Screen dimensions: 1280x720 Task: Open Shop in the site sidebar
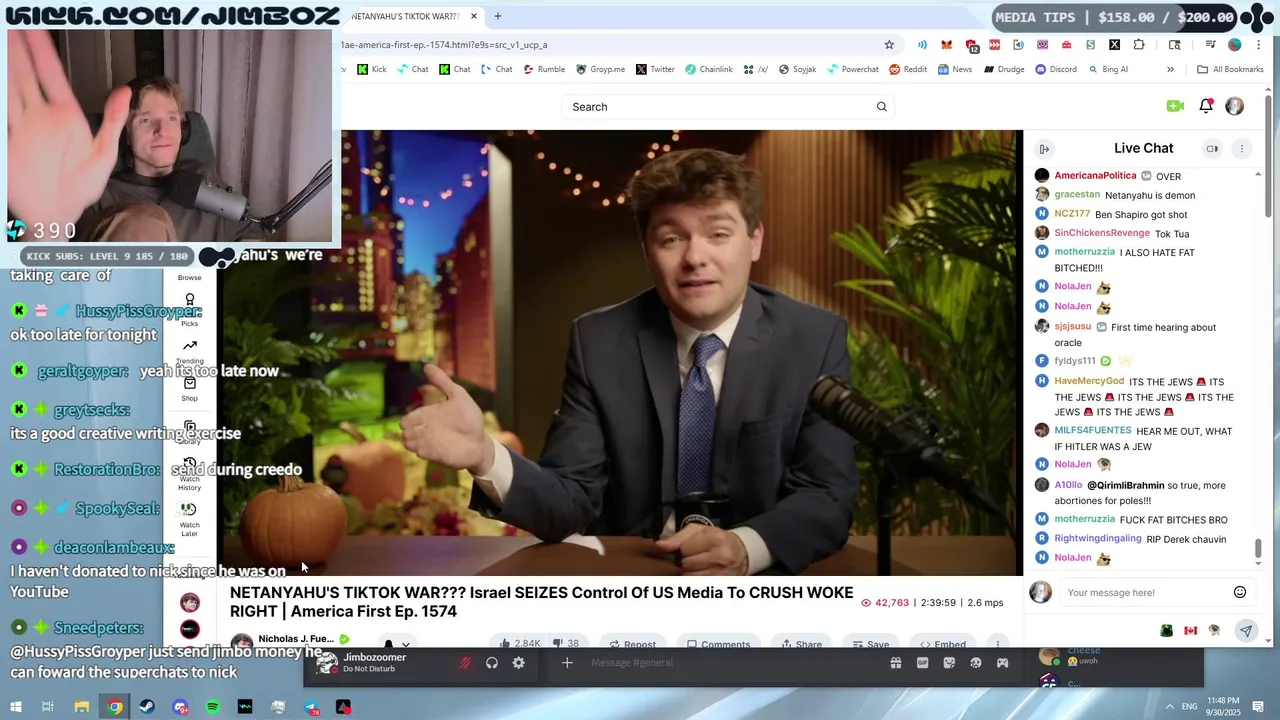[x=189, y=389]
